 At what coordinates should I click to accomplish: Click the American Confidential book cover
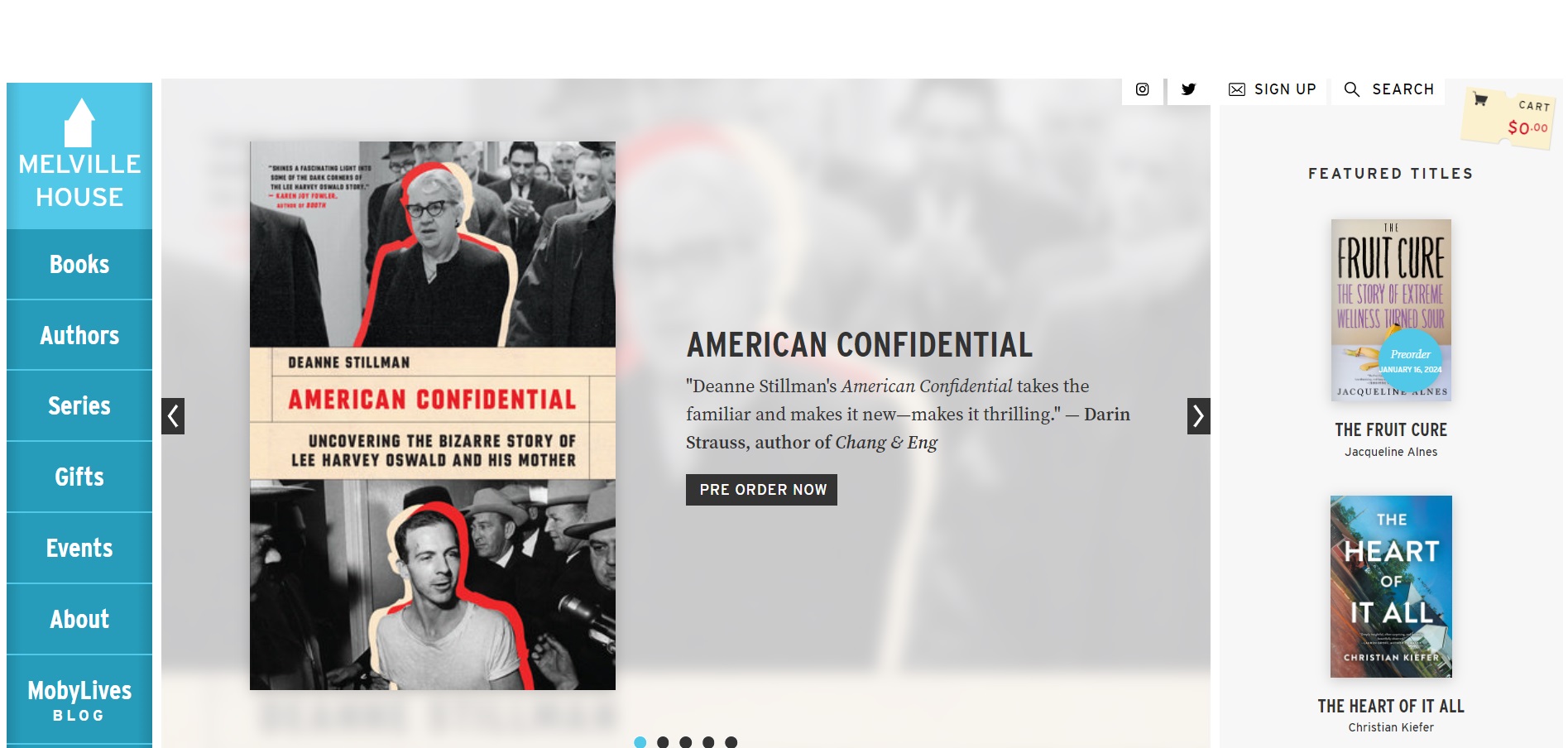click(433, 415)
